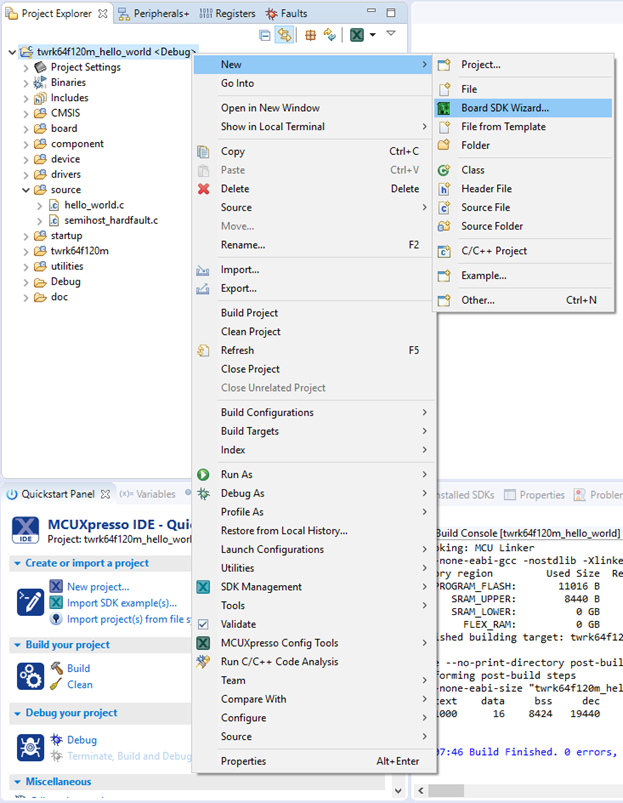The height and width of the screenshot is (803, 623).
Task: Select hello_world.c in the tree
Action: coord(94,205)
